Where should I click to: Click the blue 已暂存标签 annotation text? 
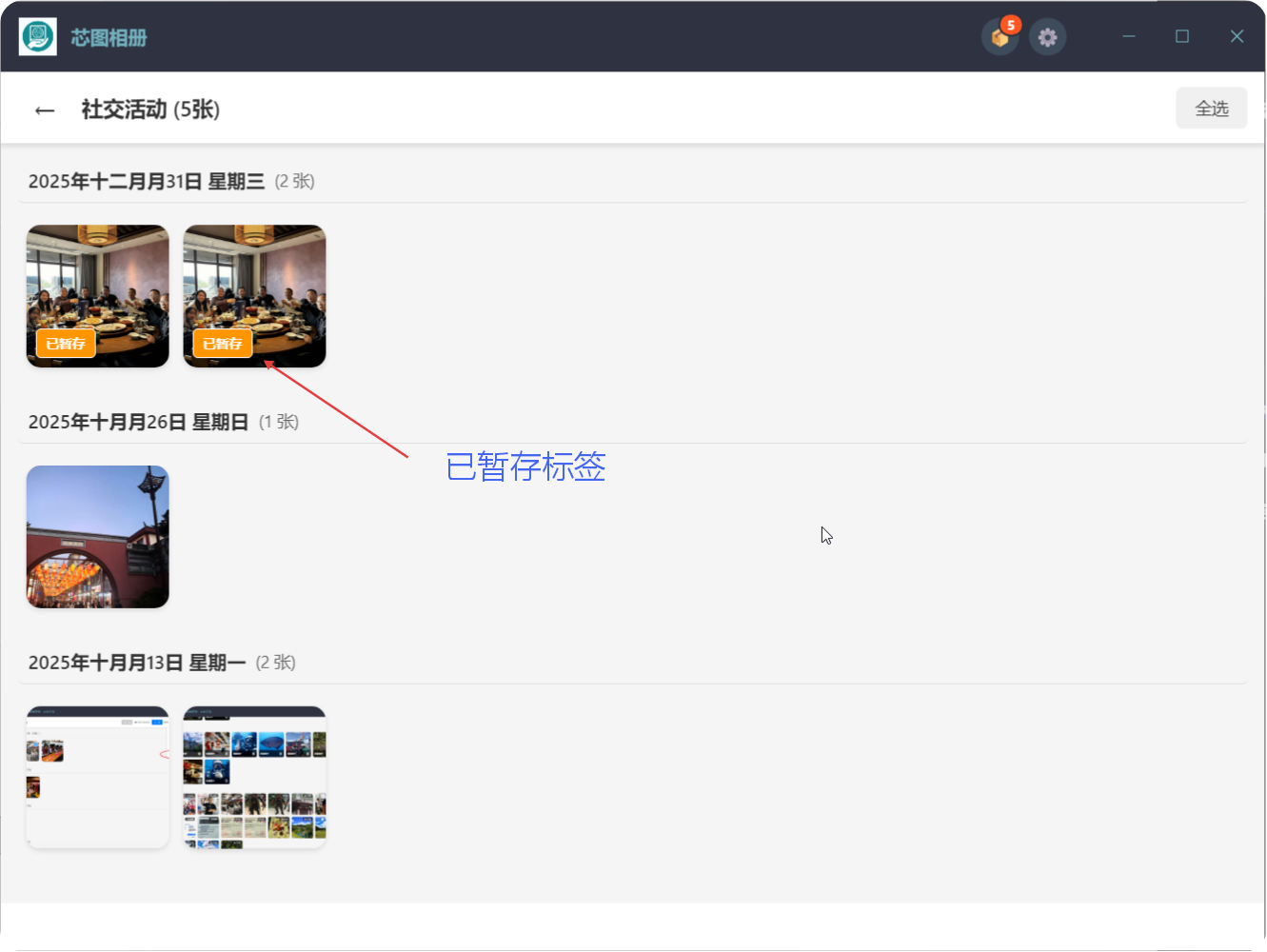pyautogui.click(x=526, y=468)
